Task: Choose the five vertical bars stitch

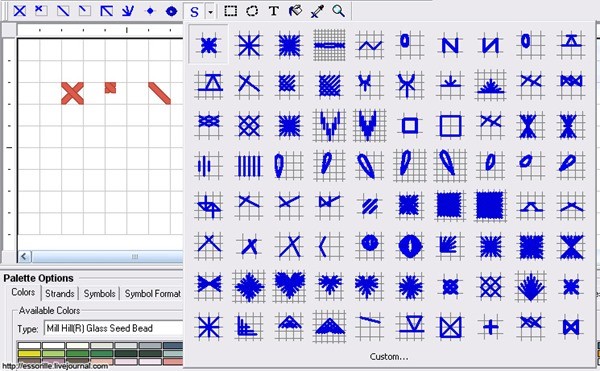Action: coord(249,166)
